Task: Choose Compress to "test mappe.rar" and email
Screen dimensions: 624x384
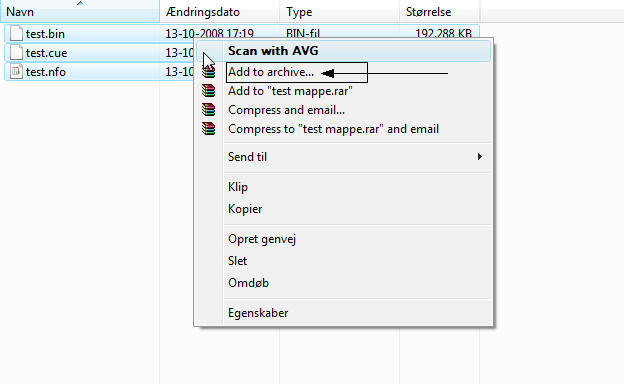Action: (344, 129)
